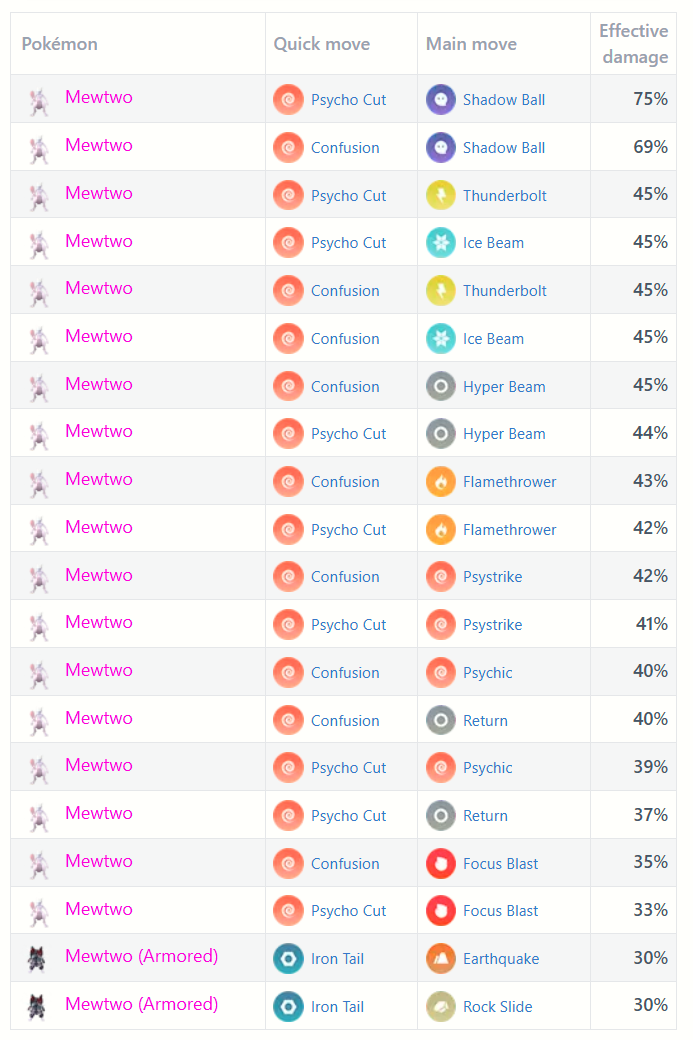Click the fighting icon beside the first Focus Blast
This screenshot has height=1040, width=693.
pyautogui.click(x=441, y=863)
